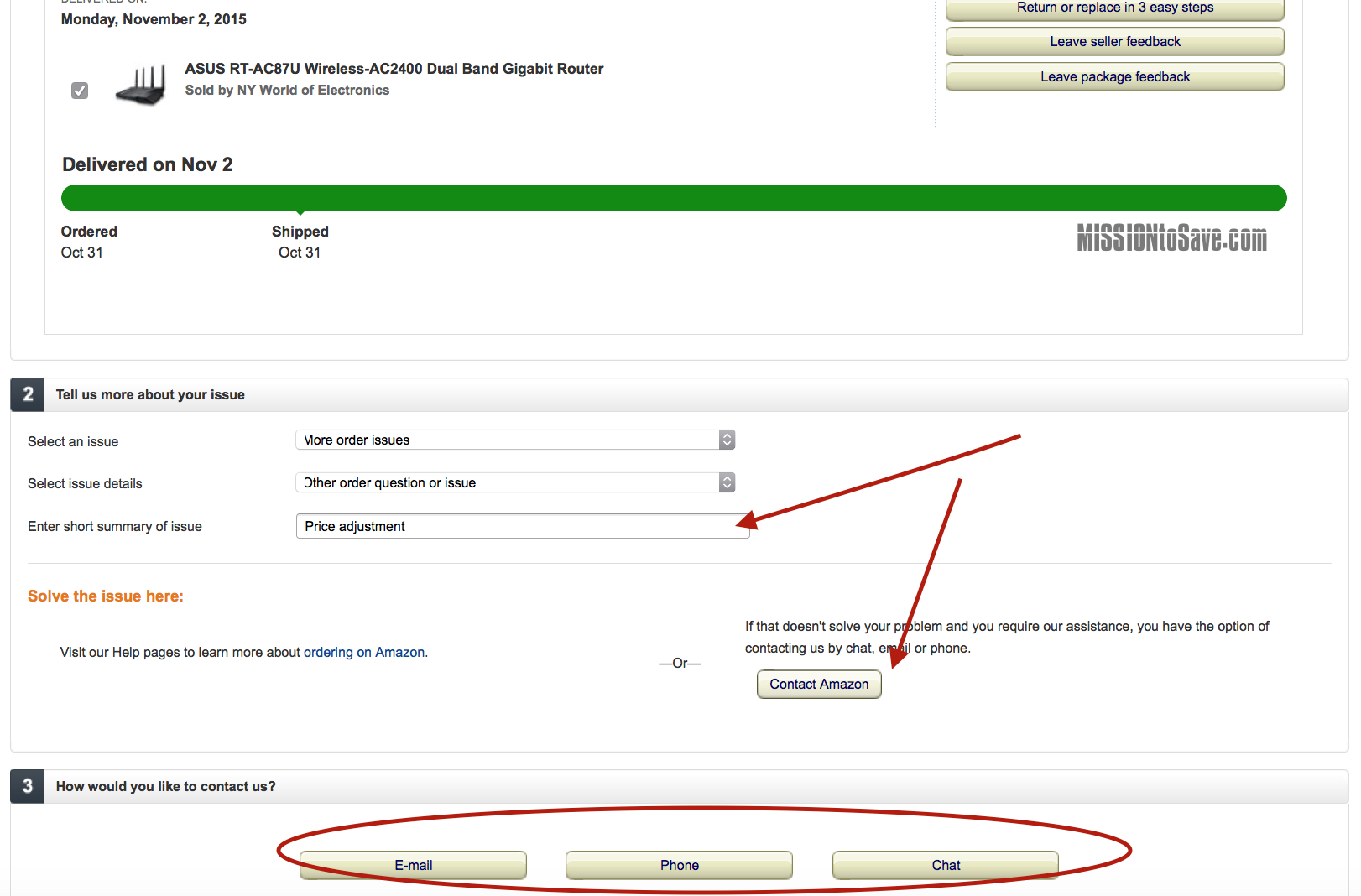
Task: Click the Price adjustment summary field
Action: pos(522,526)
